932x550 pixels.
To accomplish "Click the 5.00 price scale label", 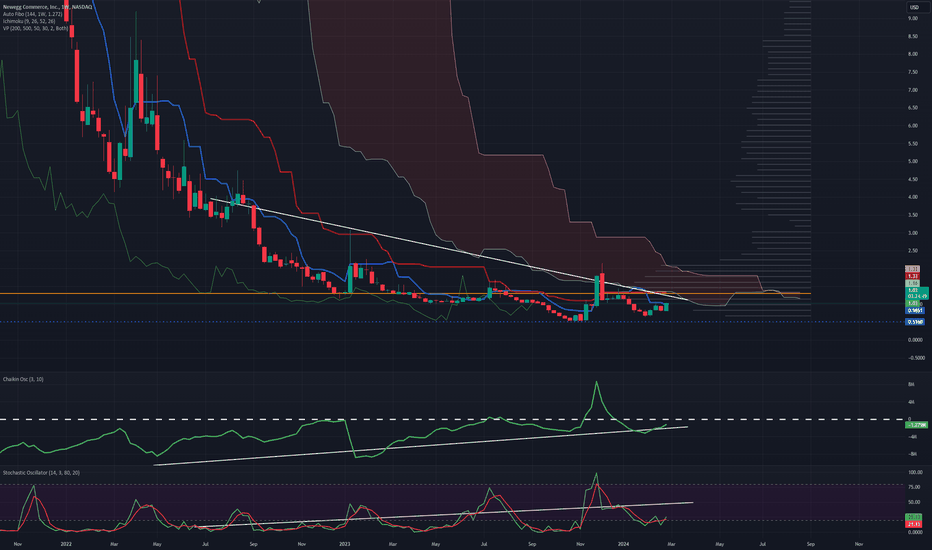I will pyautogui.click(x=912, y=161).
